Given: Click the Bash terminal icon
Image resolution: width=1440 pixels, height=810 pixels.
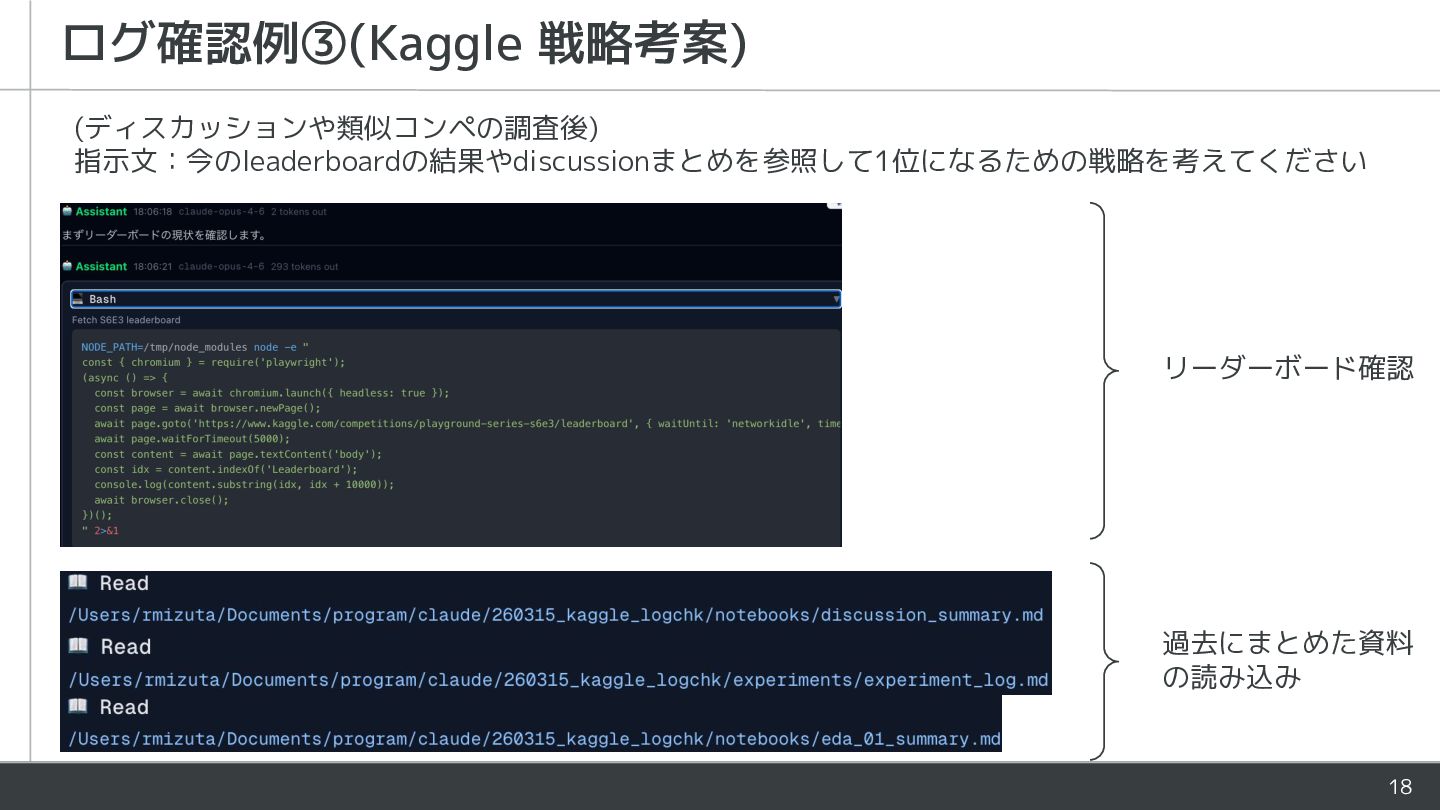Looking at the screenshot, I should (x=78, y=299).
